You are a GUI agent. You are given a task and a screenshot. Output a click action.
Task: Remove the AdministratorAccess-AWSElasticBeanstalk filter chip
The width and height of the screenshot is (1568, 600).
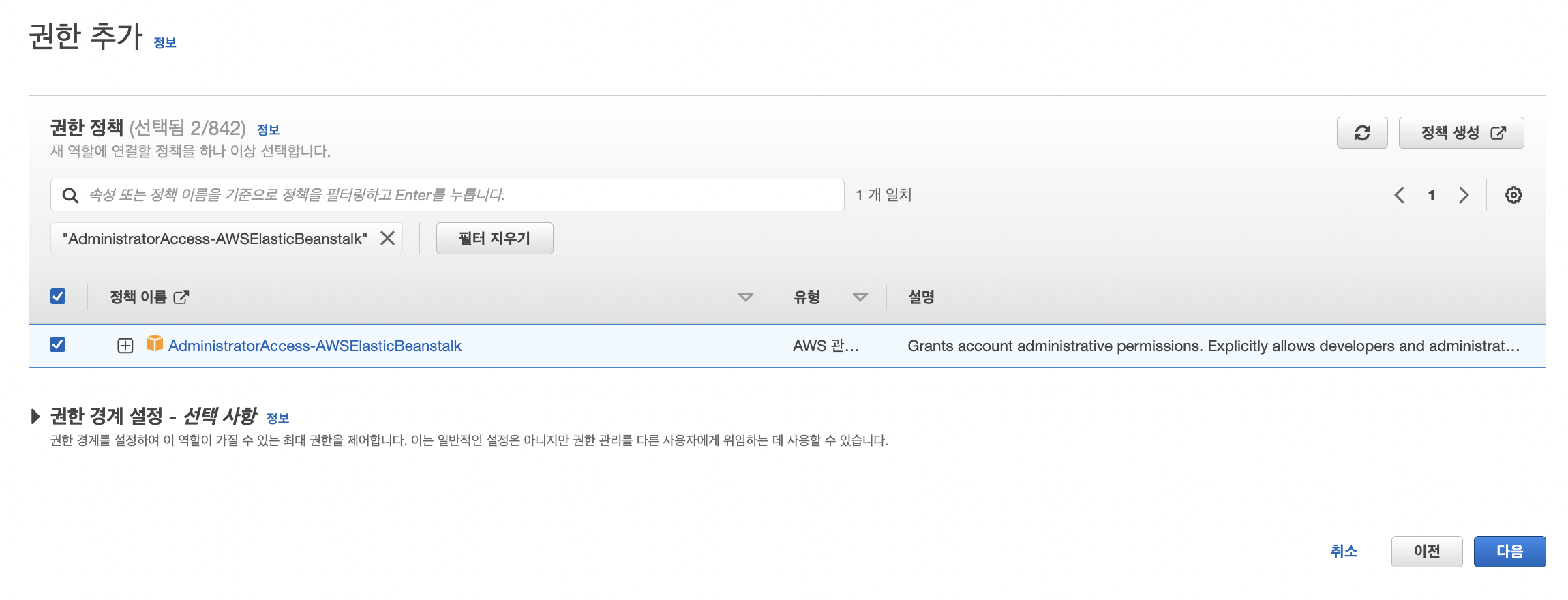[387, 238]
